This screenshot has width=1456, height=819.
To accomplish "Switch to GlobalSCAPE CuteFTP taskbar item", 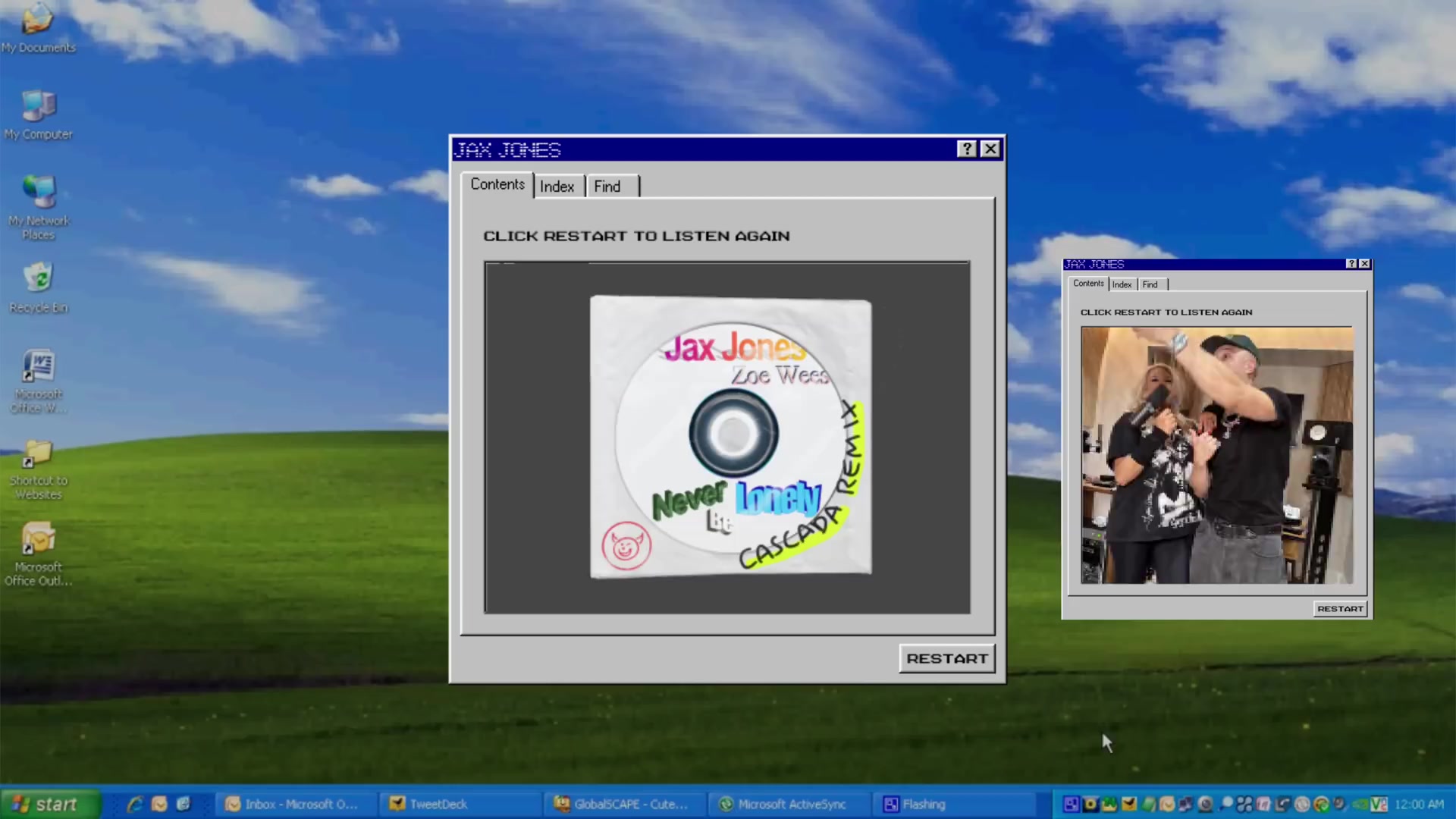I will click(623, 804).
